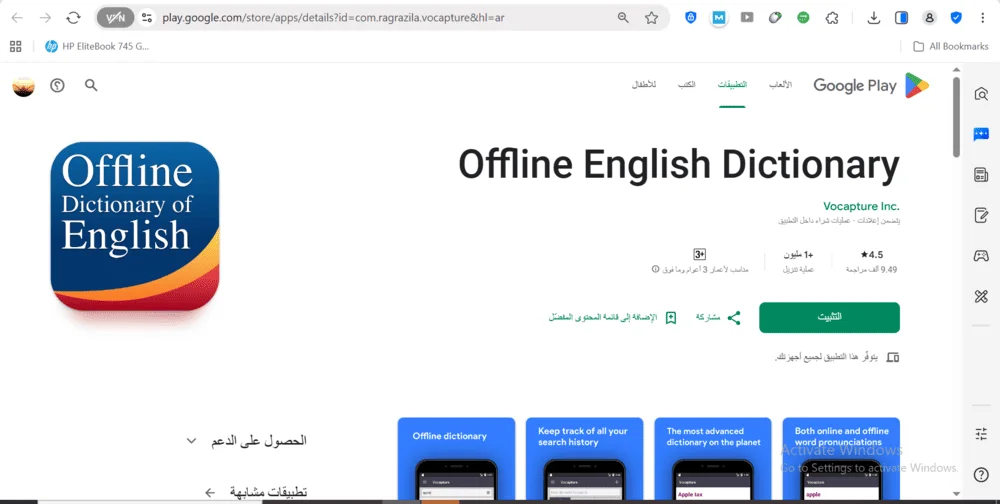1000x504 pixels.
Task: Click the address bar URL field
Action: [x=383, y=18]
